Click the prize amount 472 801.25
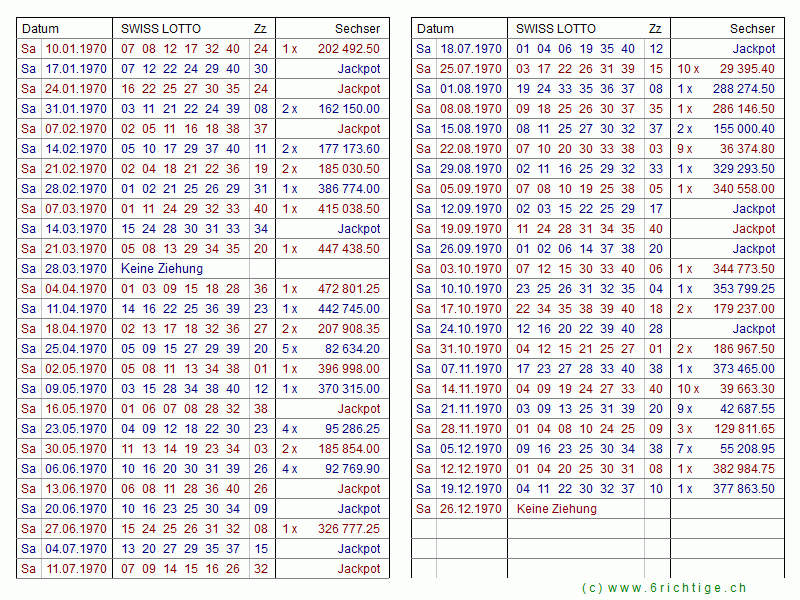The height and width of the screenshot is (600, 800). 348,289
